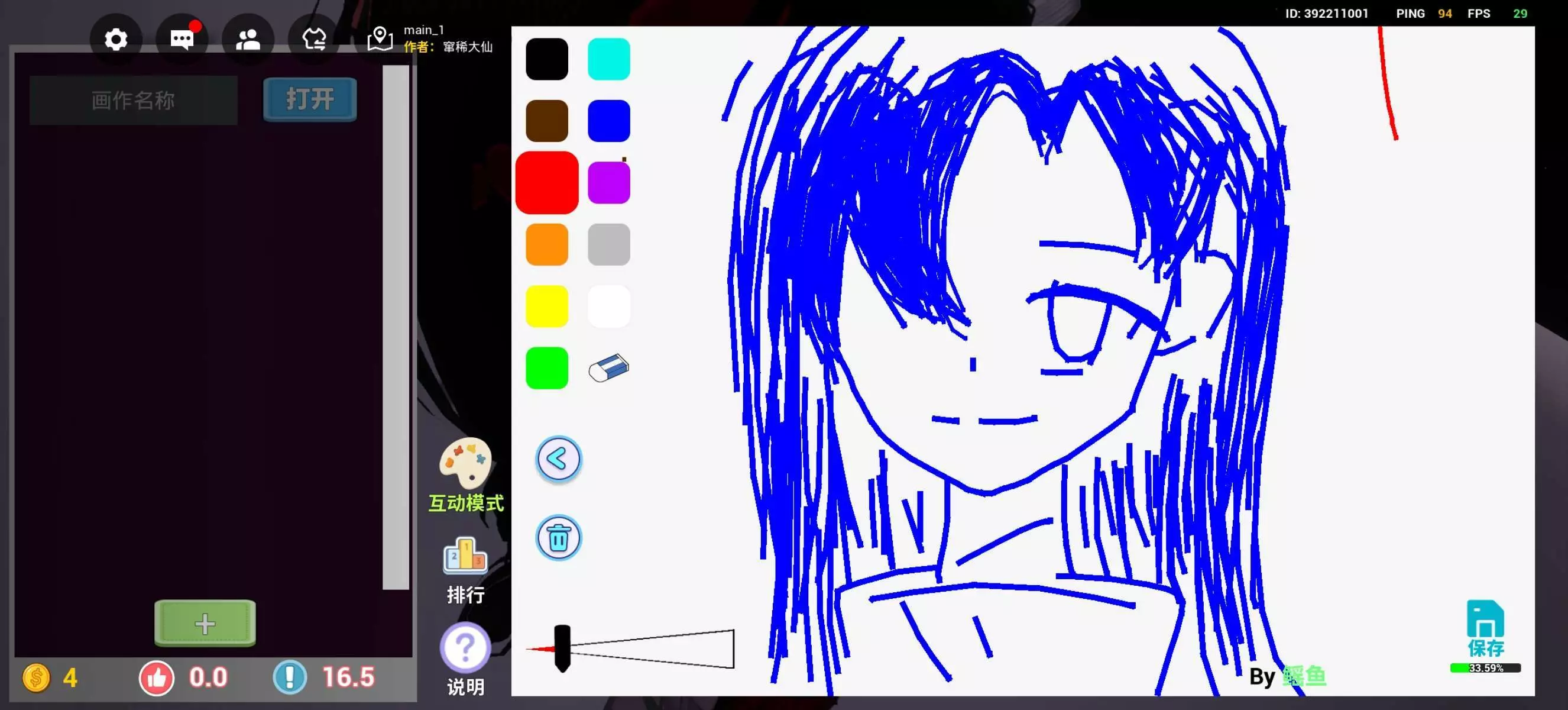Click the undo back arrow button
Screen dimensions: 1568x710
click(558, 459)
